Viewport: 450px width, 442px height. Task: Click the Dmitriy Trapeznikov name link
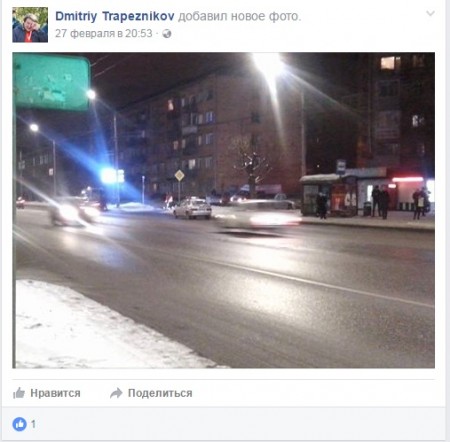coord(115,16)
